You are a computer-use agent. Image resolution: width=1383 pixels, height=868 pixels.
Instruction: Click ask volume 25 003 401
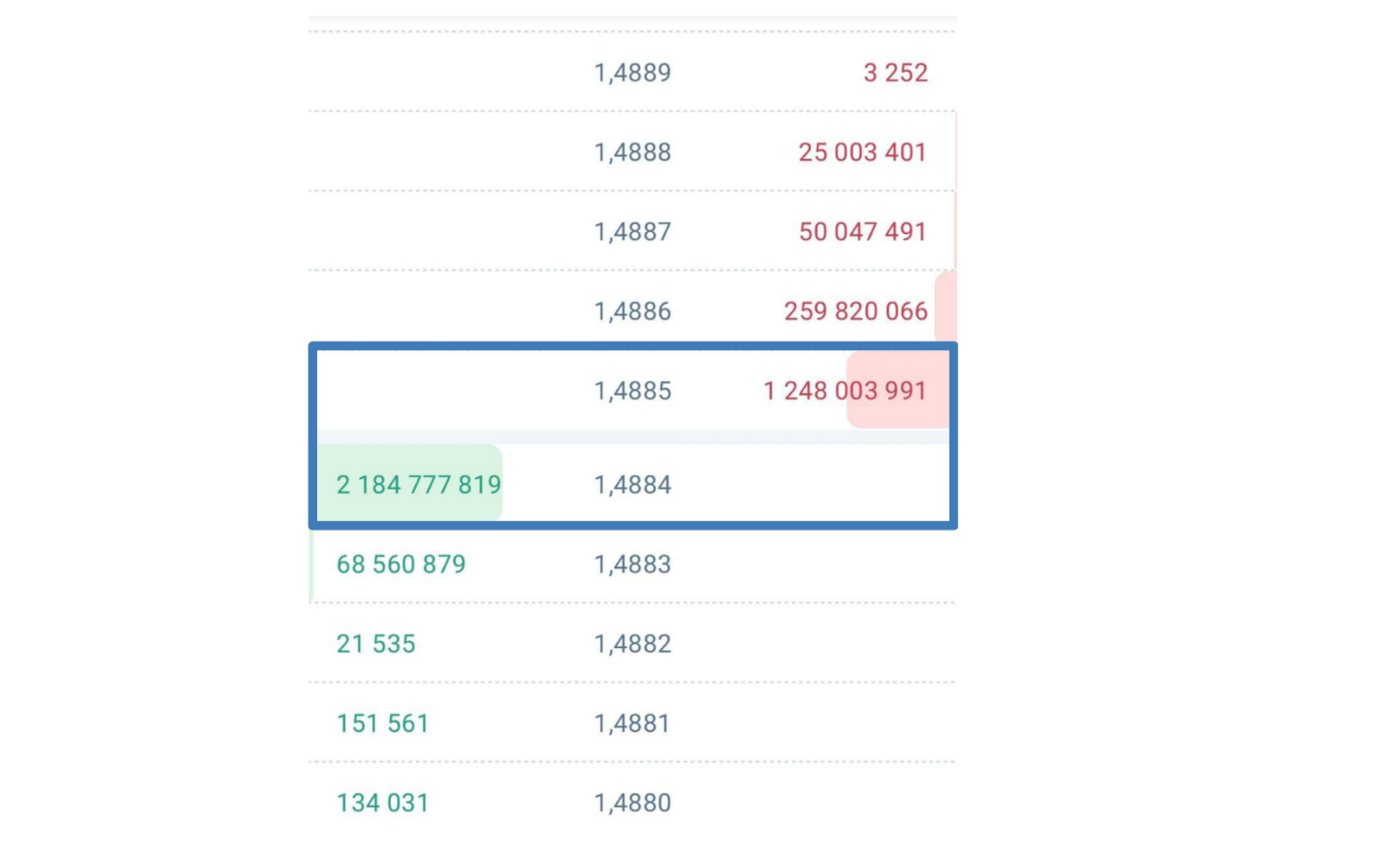tap(862, 152)
